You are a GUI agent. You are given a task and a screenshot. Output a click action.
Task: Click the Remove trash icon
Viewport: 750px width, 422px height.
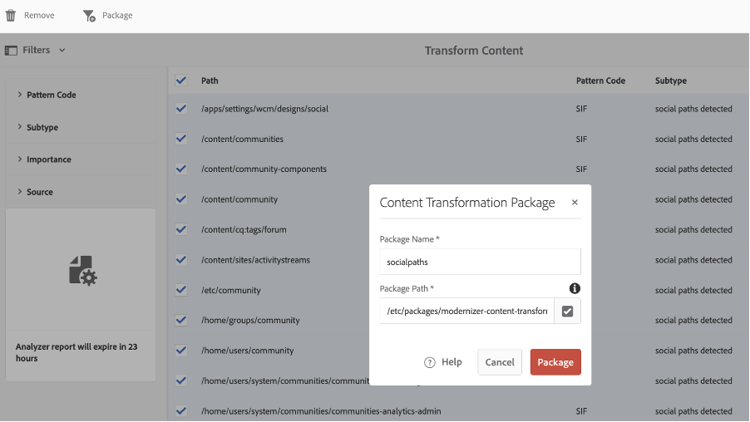(x=11, y=15)
